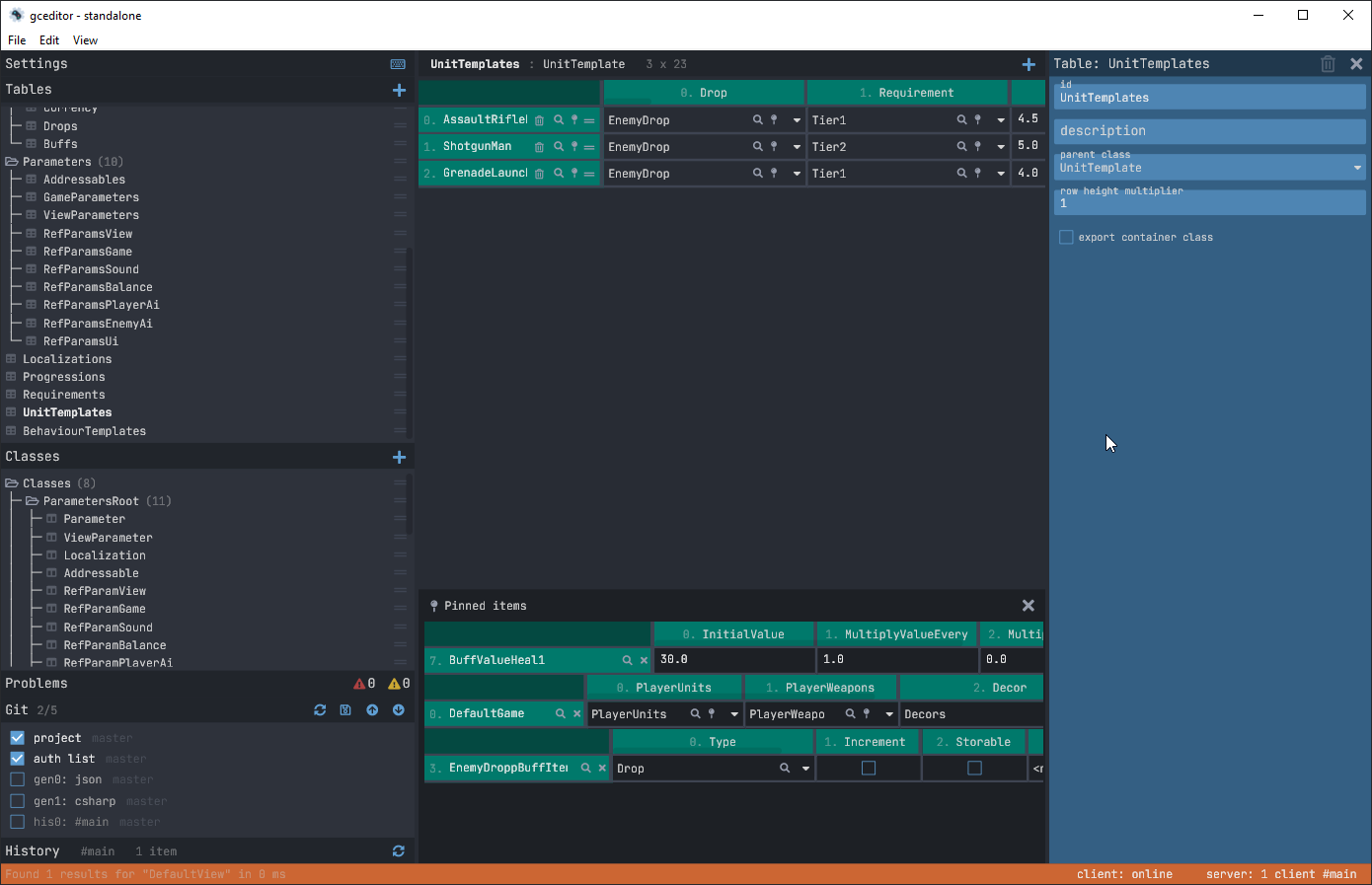Collapse the ParametersRoot class folder

click(x=33, y=501)
